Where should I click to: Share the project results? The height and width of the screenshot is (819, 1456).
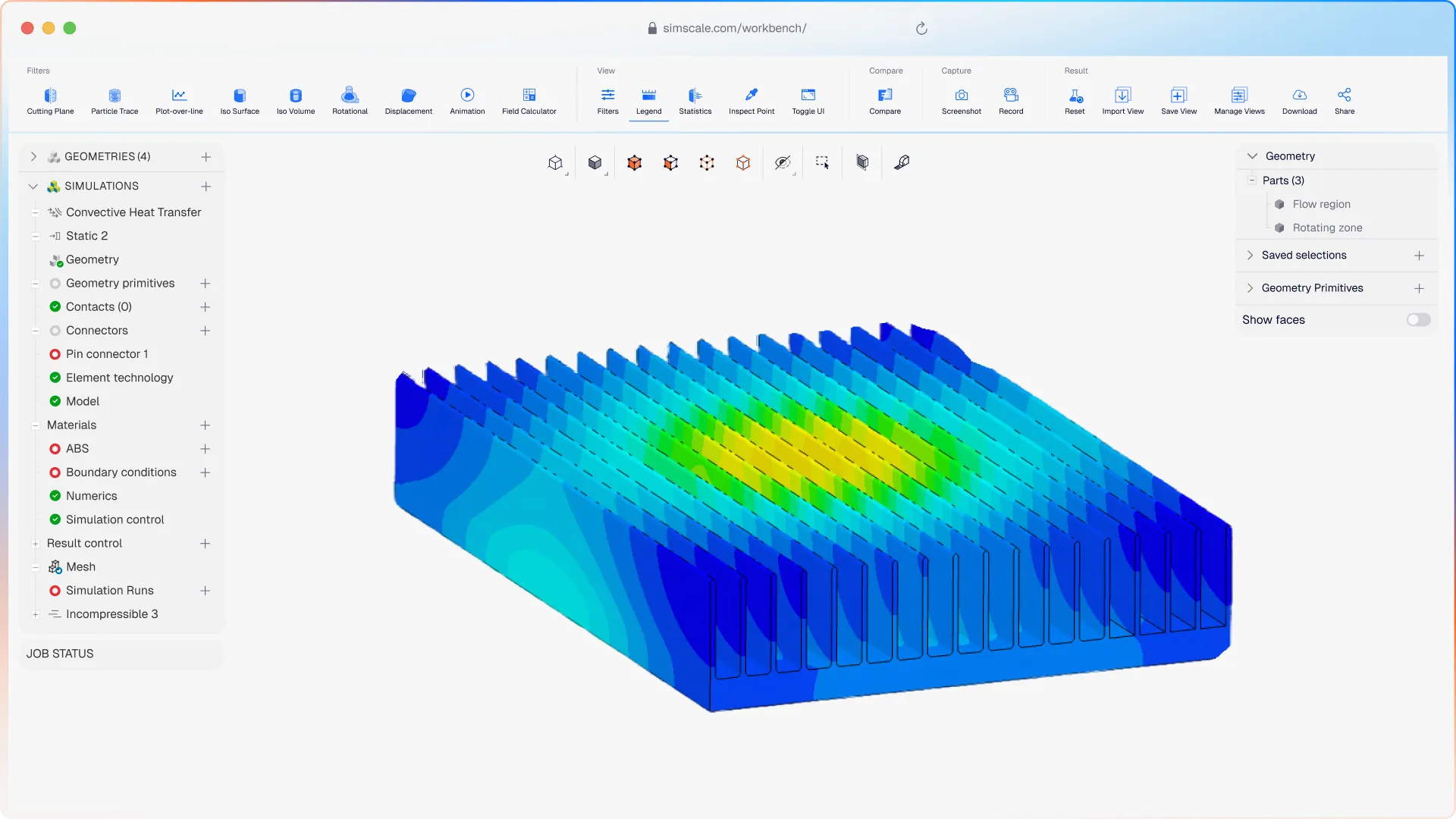(x=1345, y=101)
